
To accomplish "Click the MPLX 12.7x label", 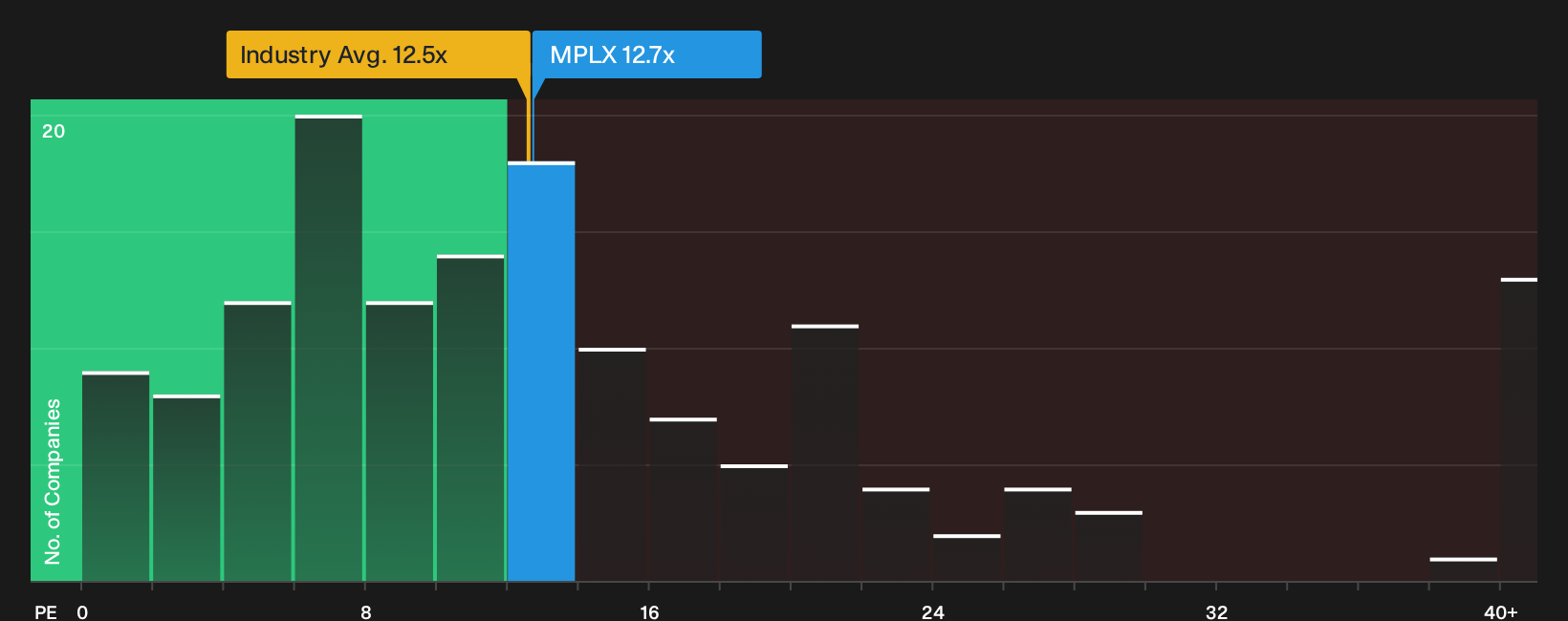I will (x=646, y=54).
